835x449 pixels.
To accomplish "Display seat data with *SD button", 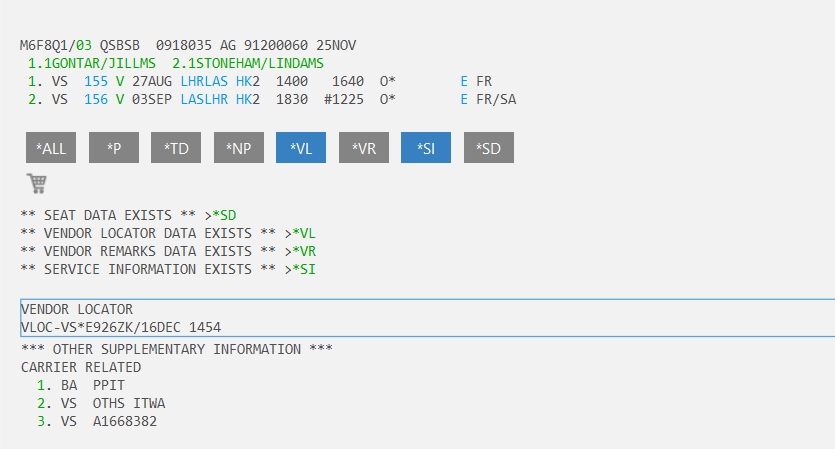I will pyautogui.click(x=489, y=148).
